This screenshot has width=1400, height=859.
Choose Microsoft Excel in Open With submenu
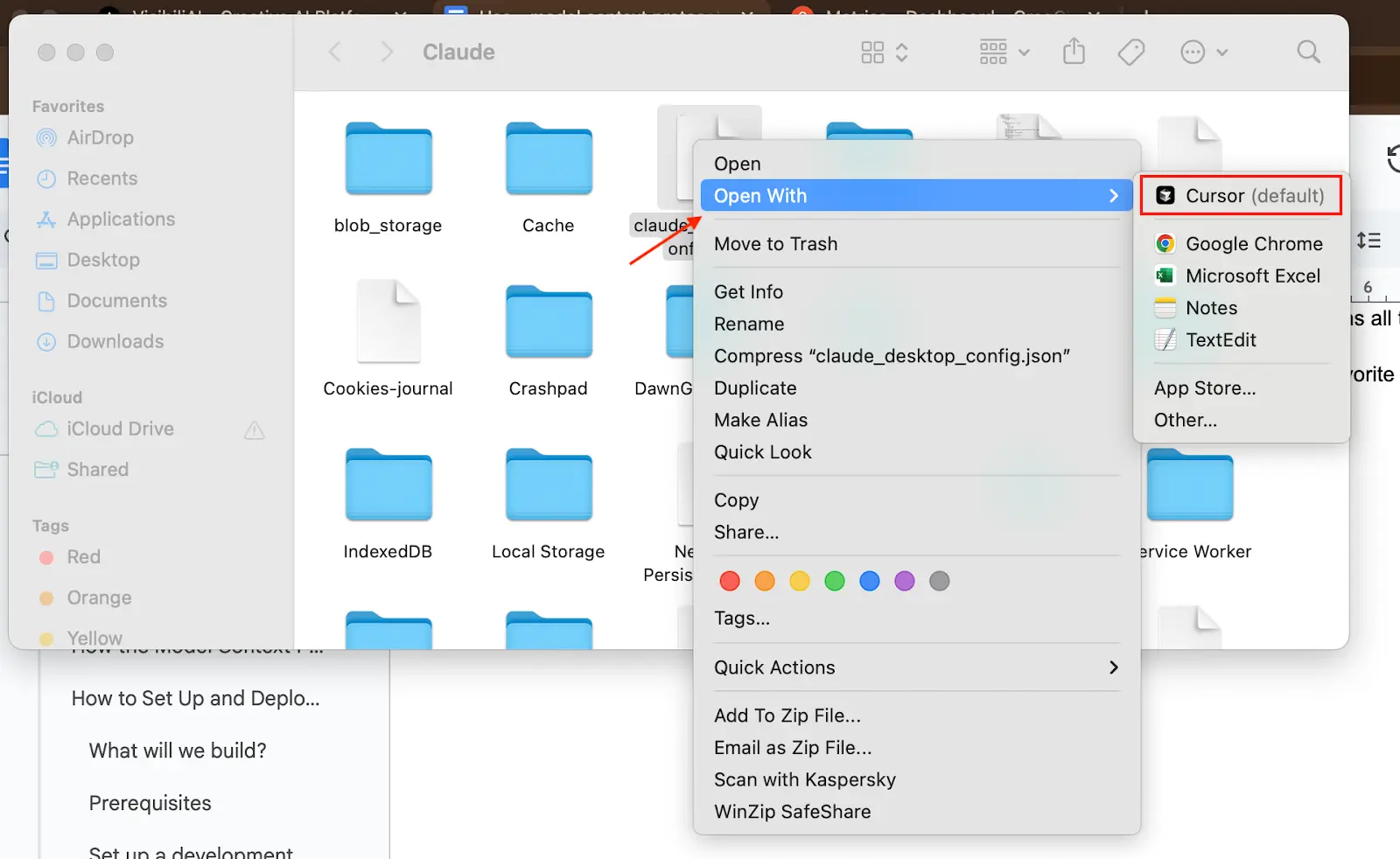click(x=1241, y=276)
